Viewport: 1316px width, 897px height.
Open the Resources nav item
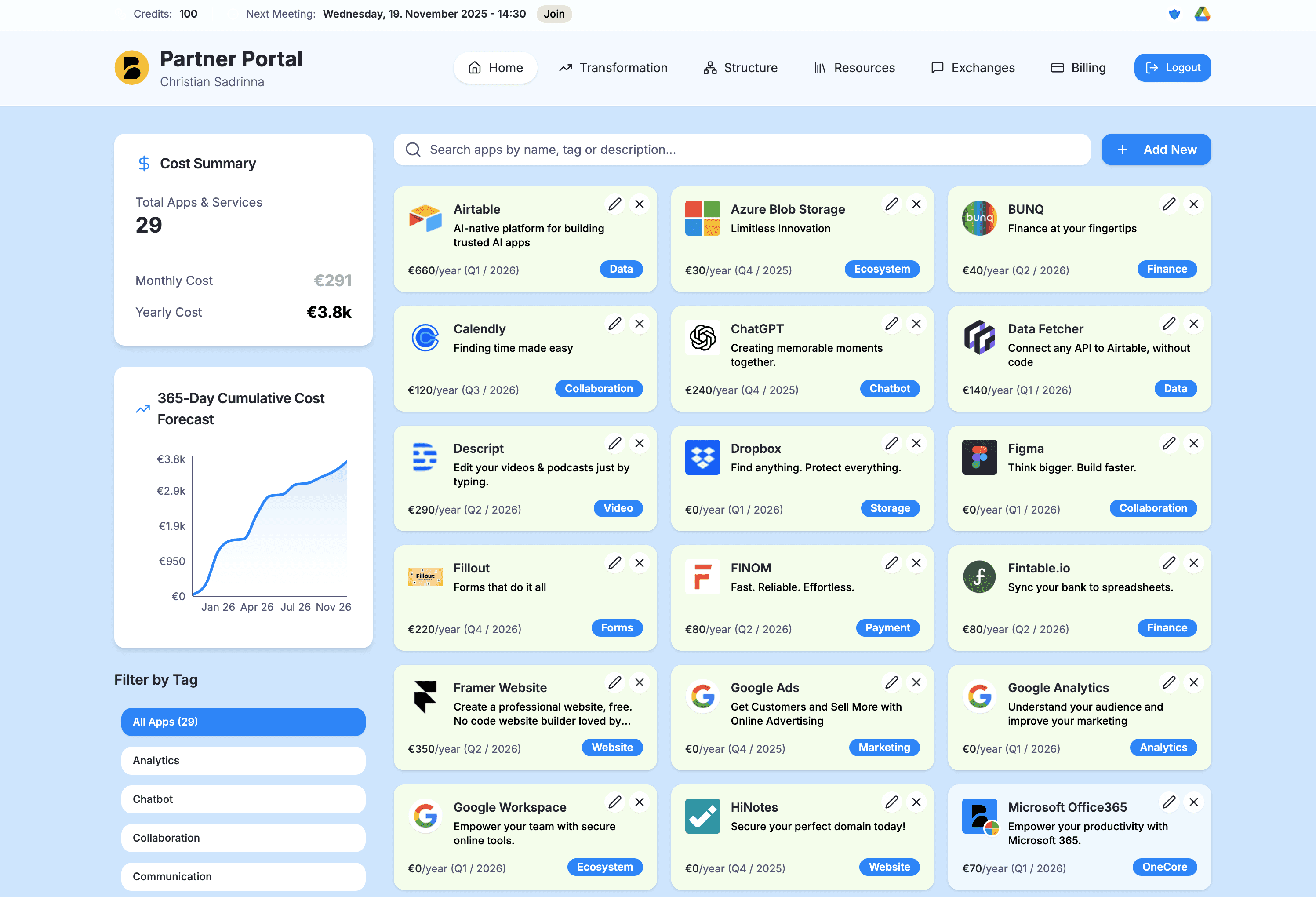point(854,68)
